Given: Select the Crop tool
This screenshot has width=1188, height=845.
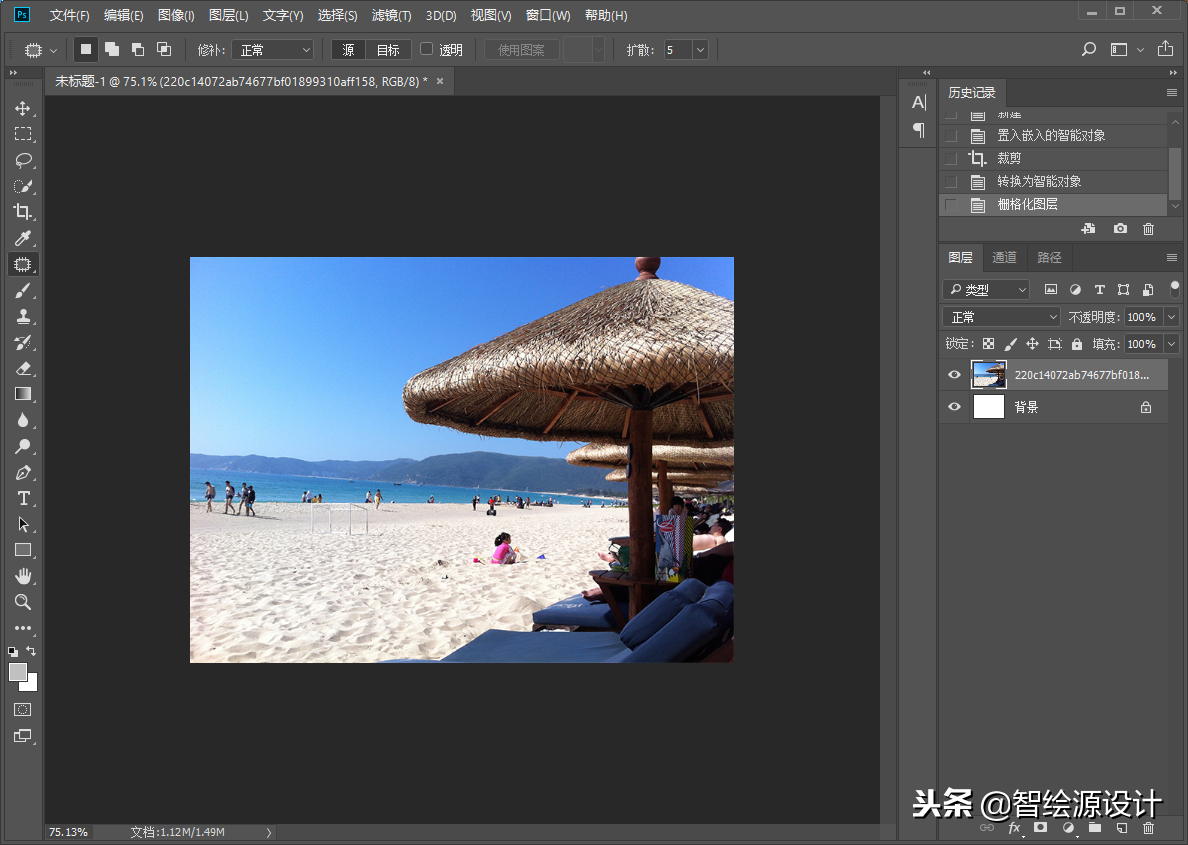Looking at the screenshot, I should tap(22, 212).
